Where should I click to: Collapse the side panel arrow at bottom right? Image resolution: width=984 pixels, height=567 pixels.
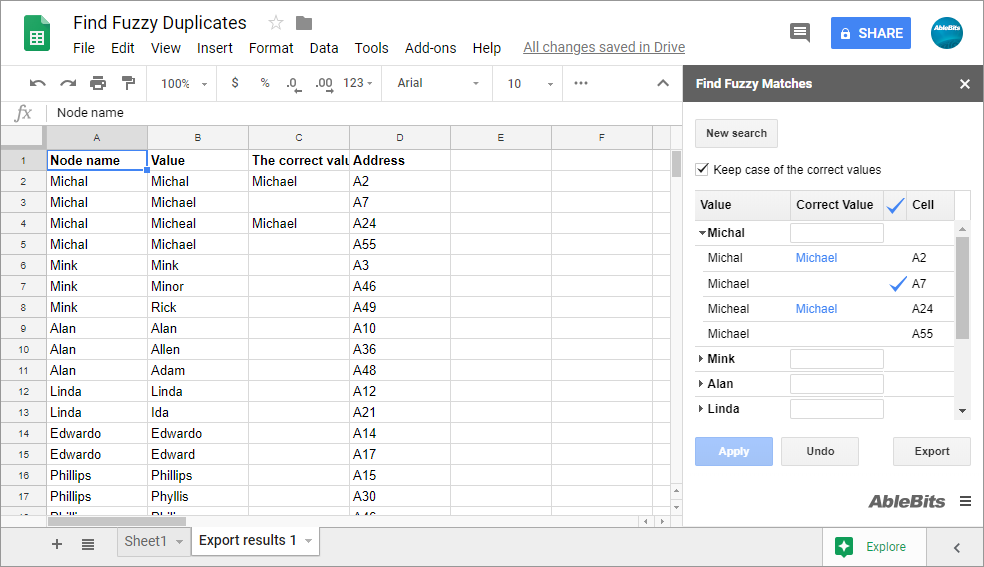(x=956, y=548)
